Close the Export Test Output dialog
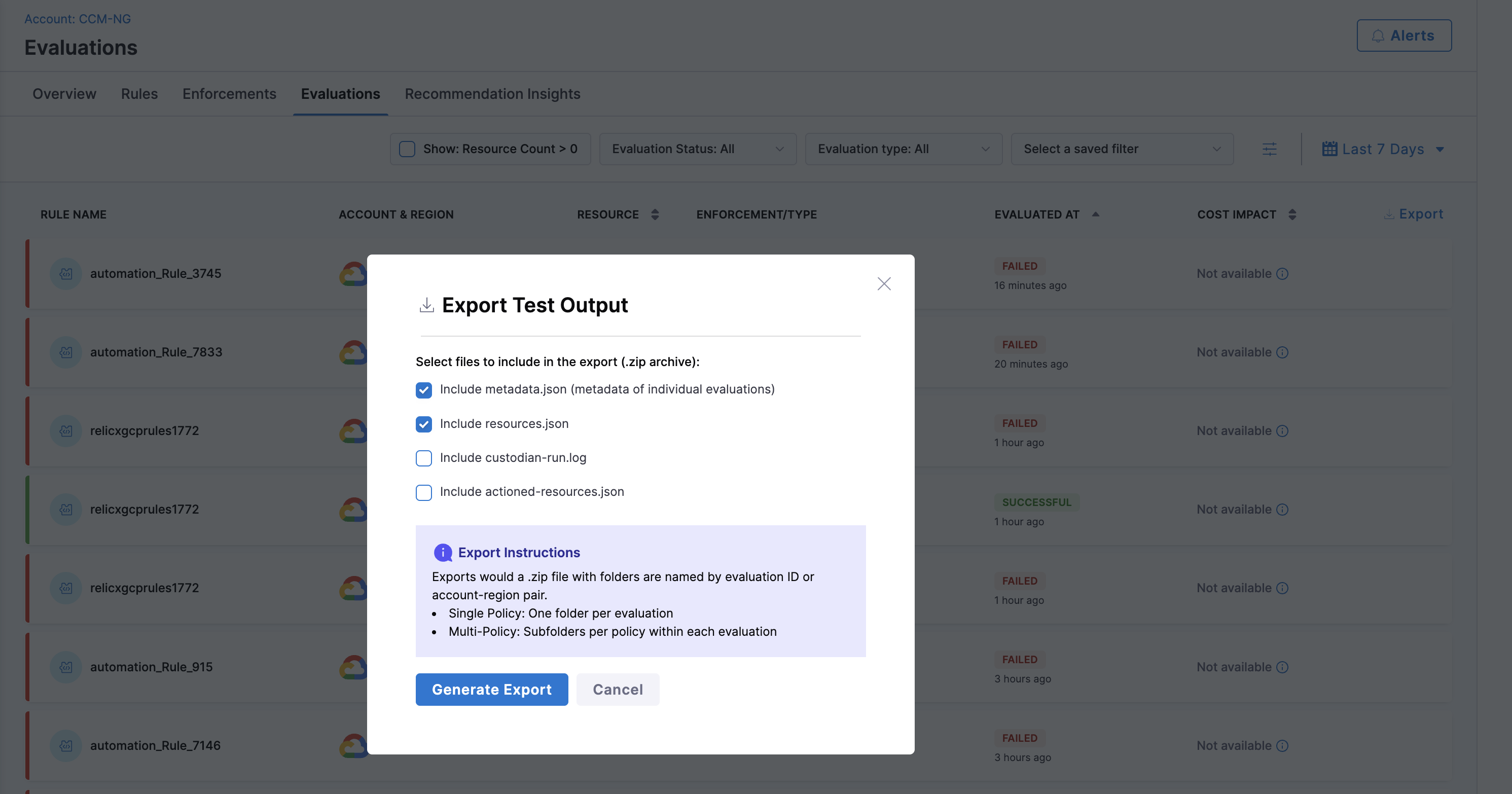 (x=884, y=284)
